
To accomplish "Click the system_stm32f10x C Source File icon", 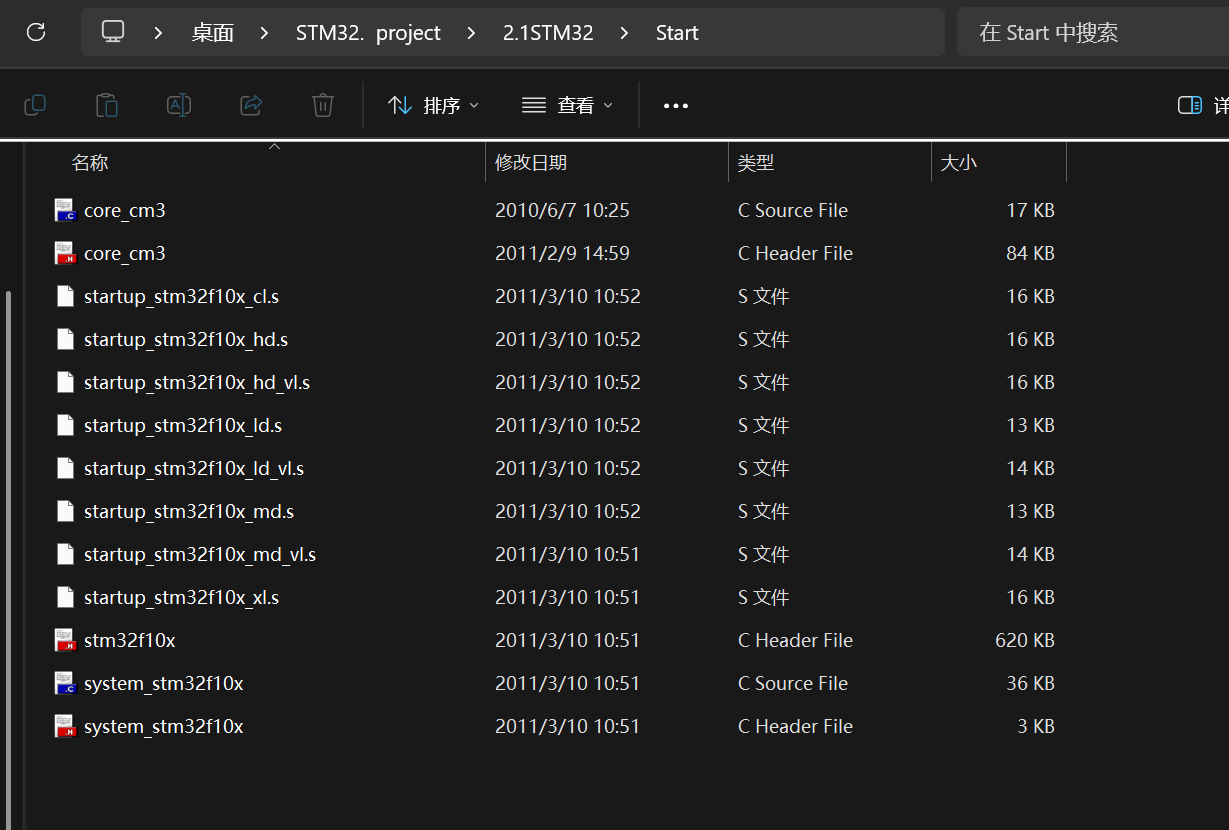I will coord(65,683).
